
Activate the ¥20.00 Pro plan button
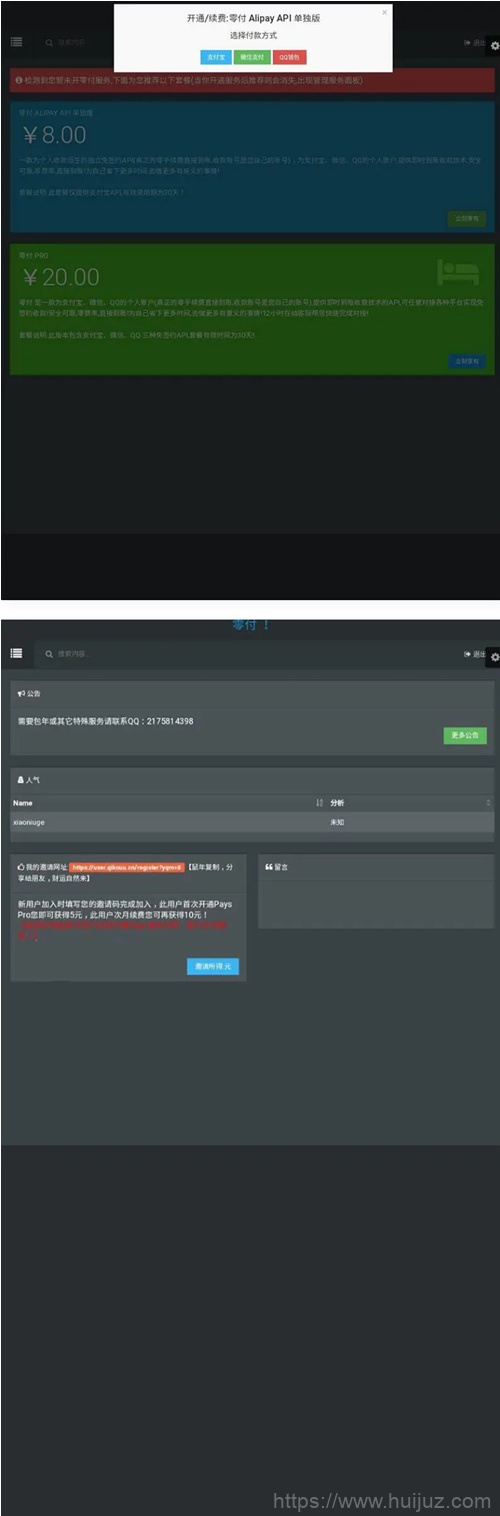coord(467,361)
